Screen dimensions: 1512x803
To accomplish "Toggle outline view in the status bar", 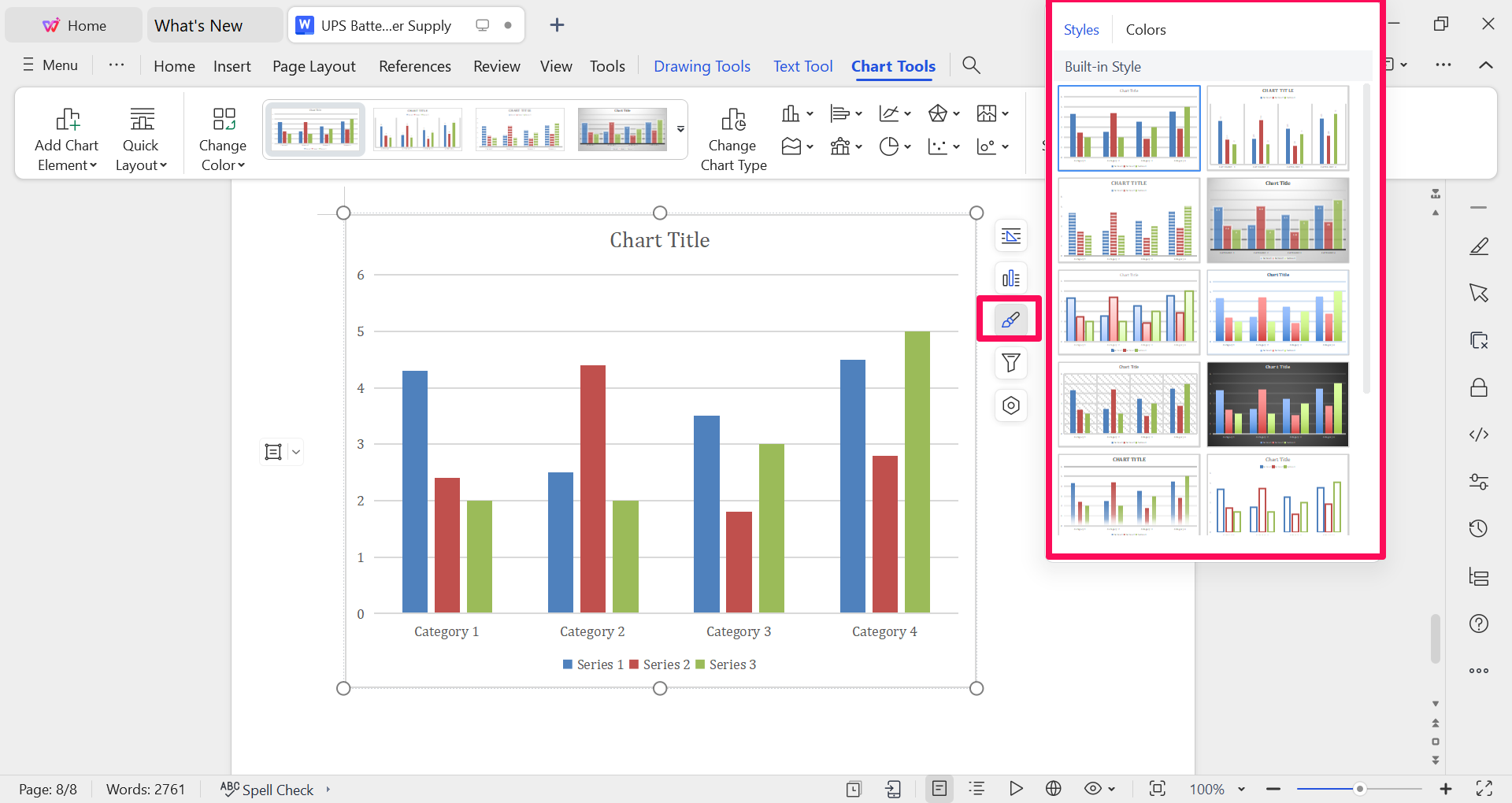I will pyautogui.click(x=976, y=789).
